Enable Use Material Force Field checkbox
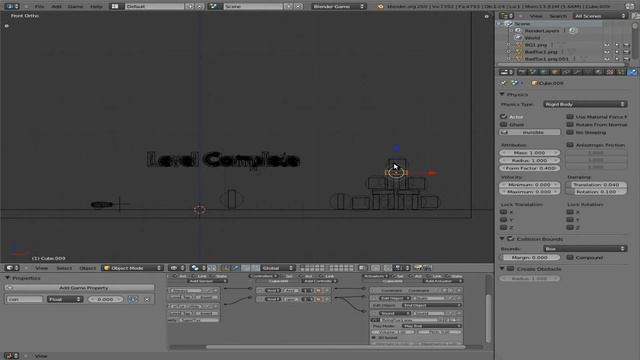 (x=570, y=116)
